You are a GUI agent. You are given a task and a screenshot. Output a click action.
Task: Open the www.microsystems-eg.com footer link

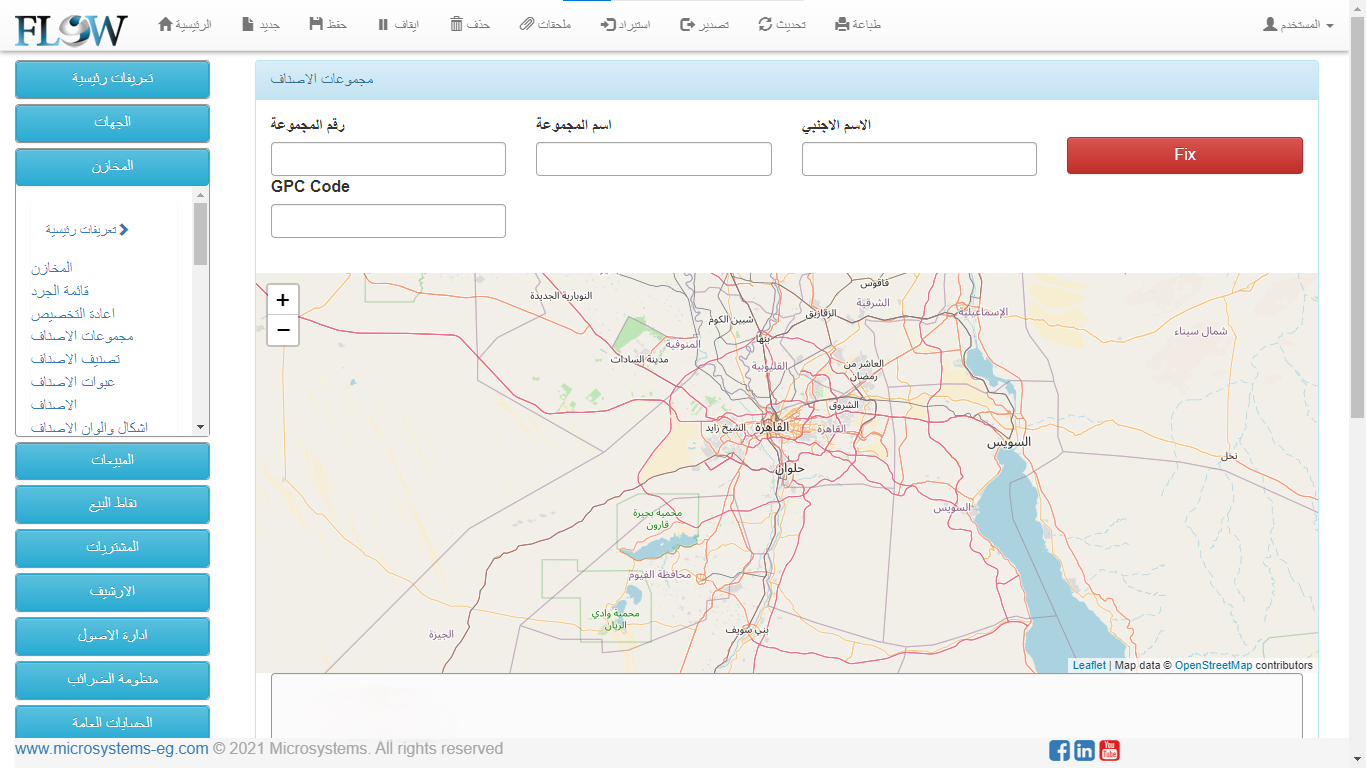coord(112,749)
